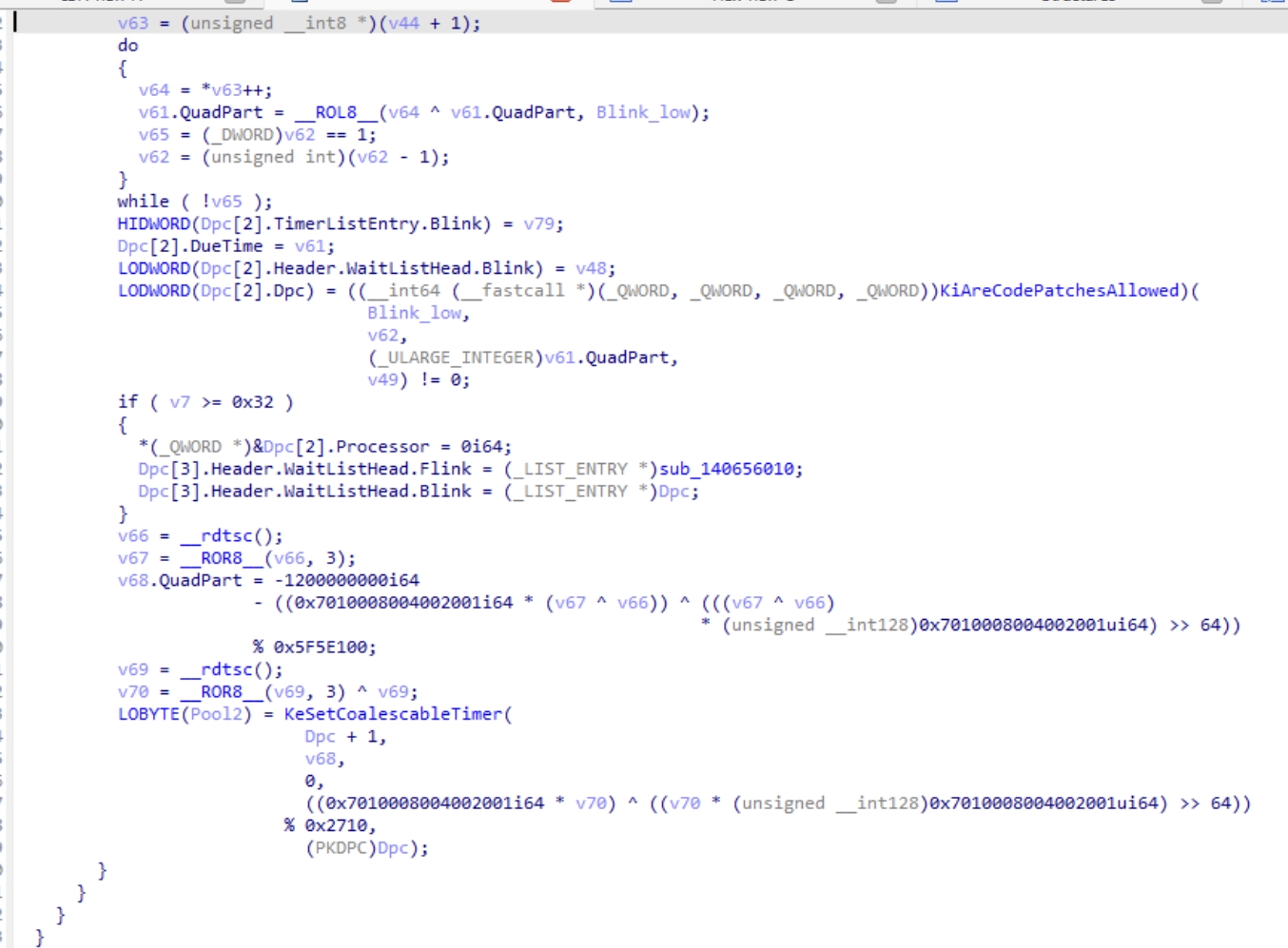
Task: Click Pool2 inside the LOBYTE macro
Action: click(x=216, y=714)
